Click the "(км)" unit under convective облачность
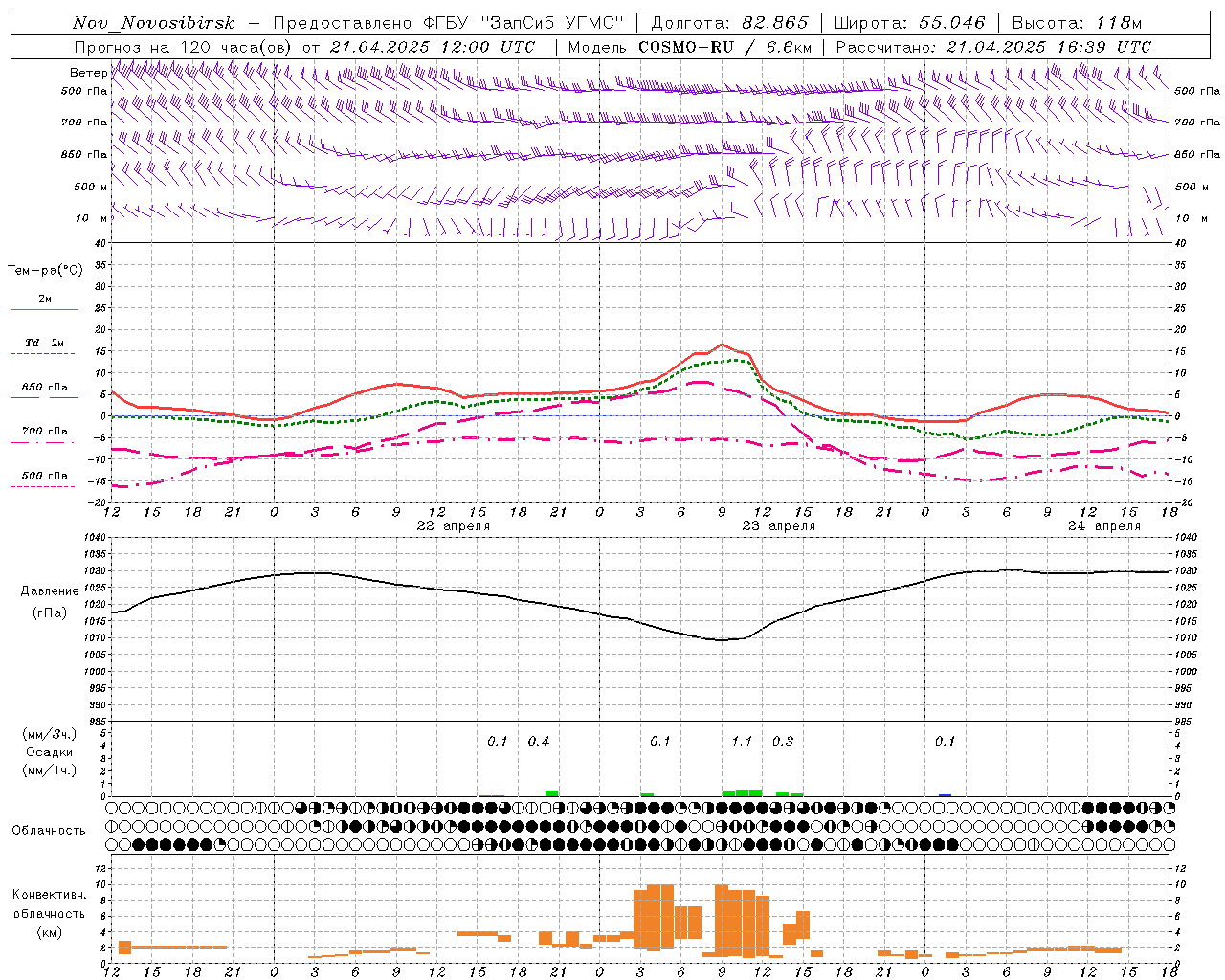This screenshot has height=980, width=1225. tap(50, 932)
